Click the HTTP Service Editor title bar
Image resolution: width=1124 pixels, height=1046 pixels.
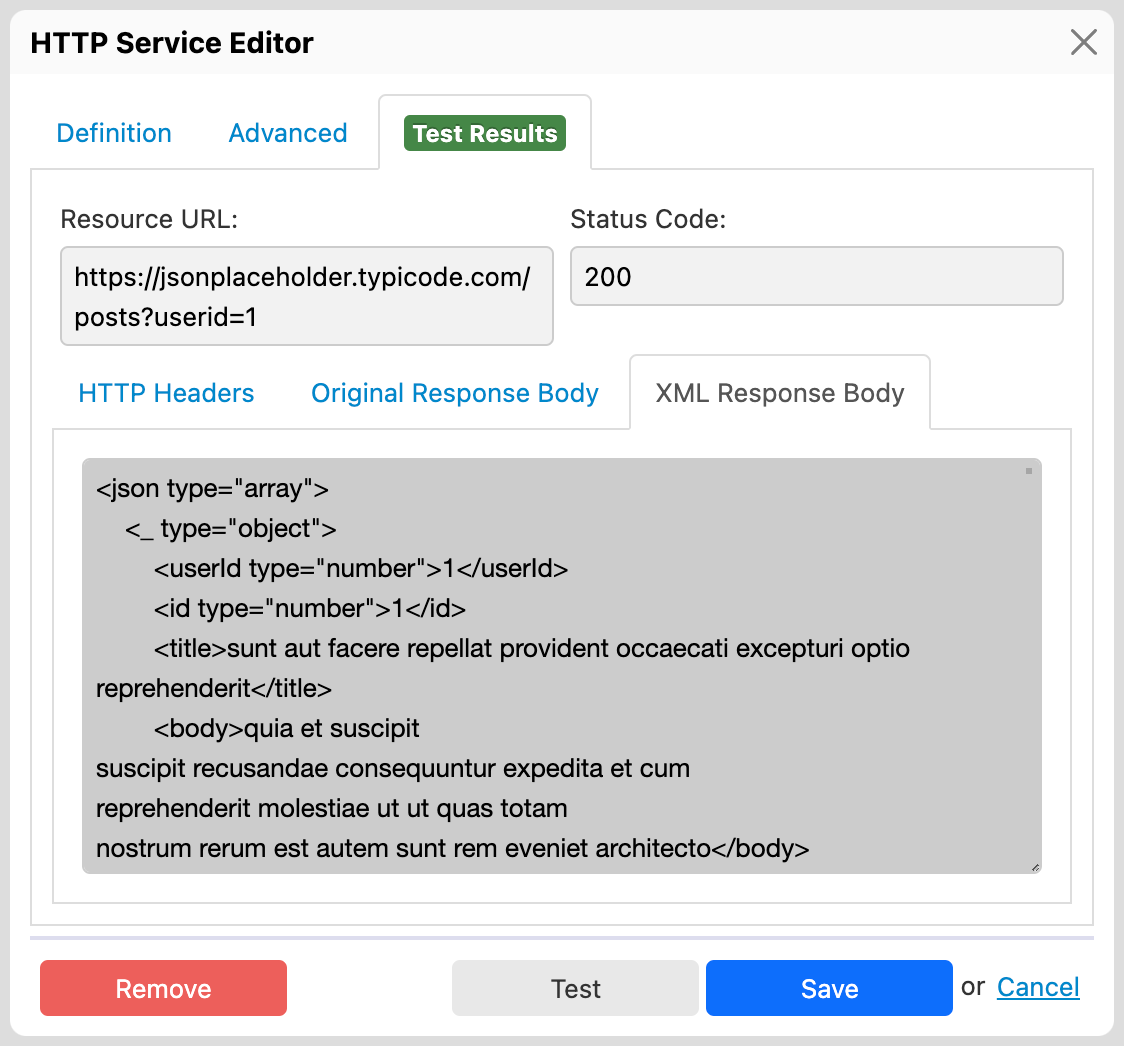[x=171, y=42]
